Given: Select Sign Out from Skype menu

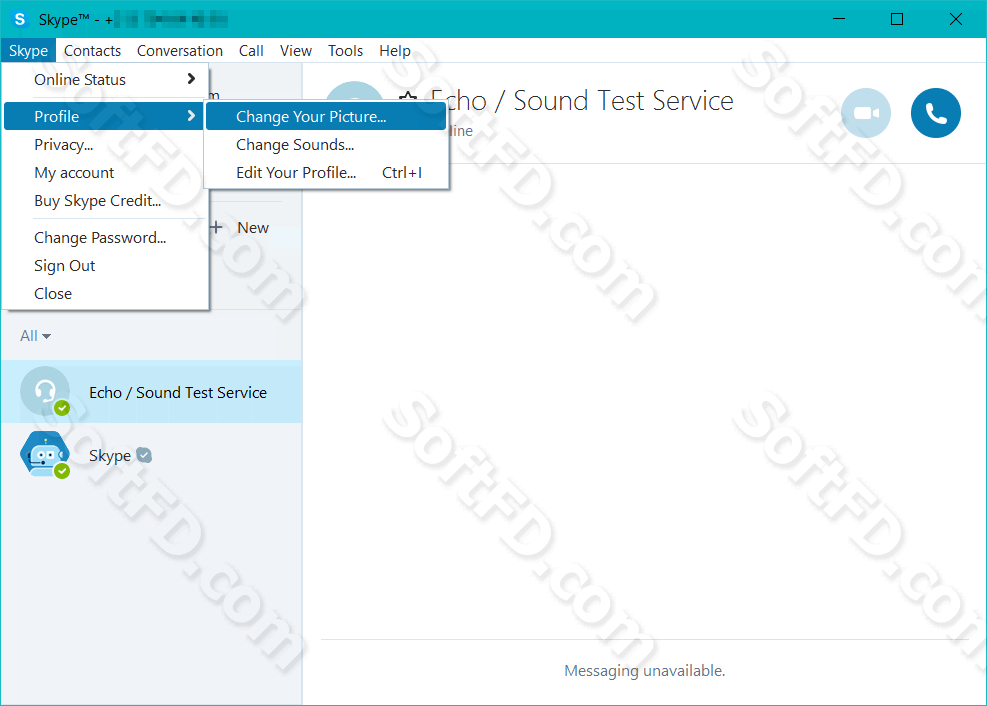Looking at the screenshot, I should [x=104, y=266].
